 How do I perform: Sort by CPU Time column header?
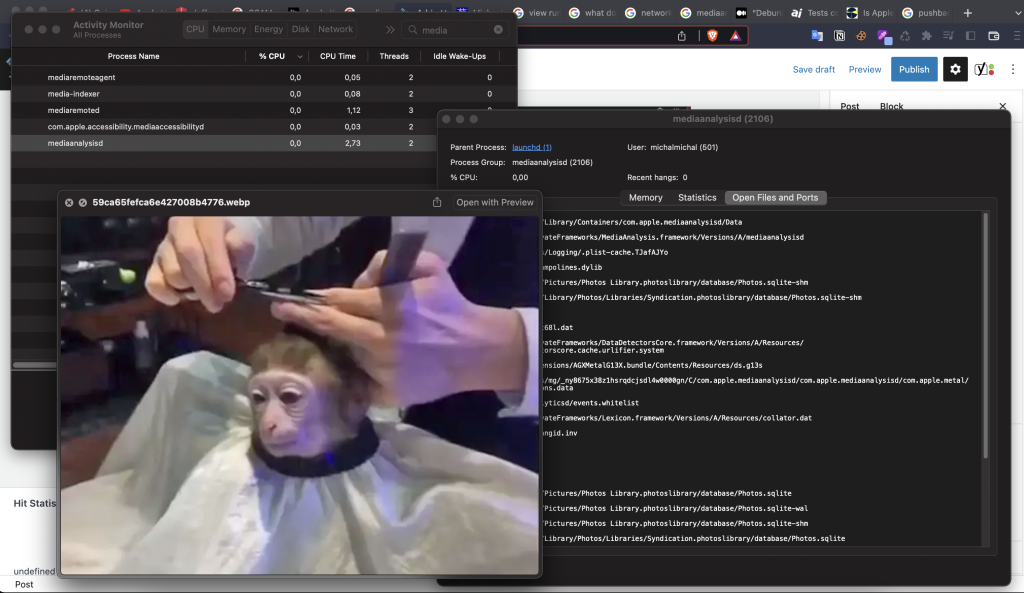click(x=338, y=56)
